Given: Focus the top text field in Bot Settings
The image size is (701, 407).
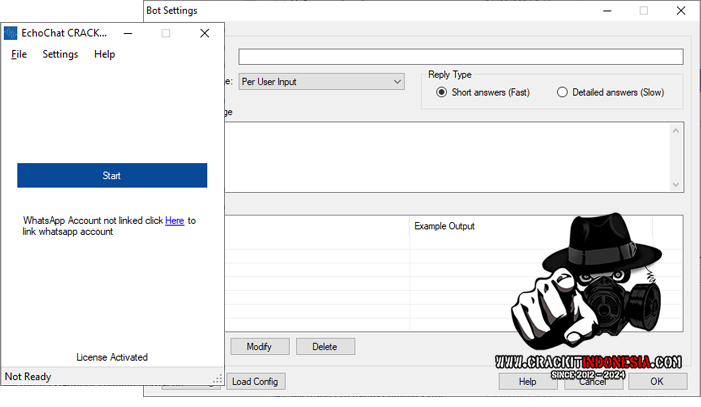Looking at the screenshot, I should click(x=460, y=57).
